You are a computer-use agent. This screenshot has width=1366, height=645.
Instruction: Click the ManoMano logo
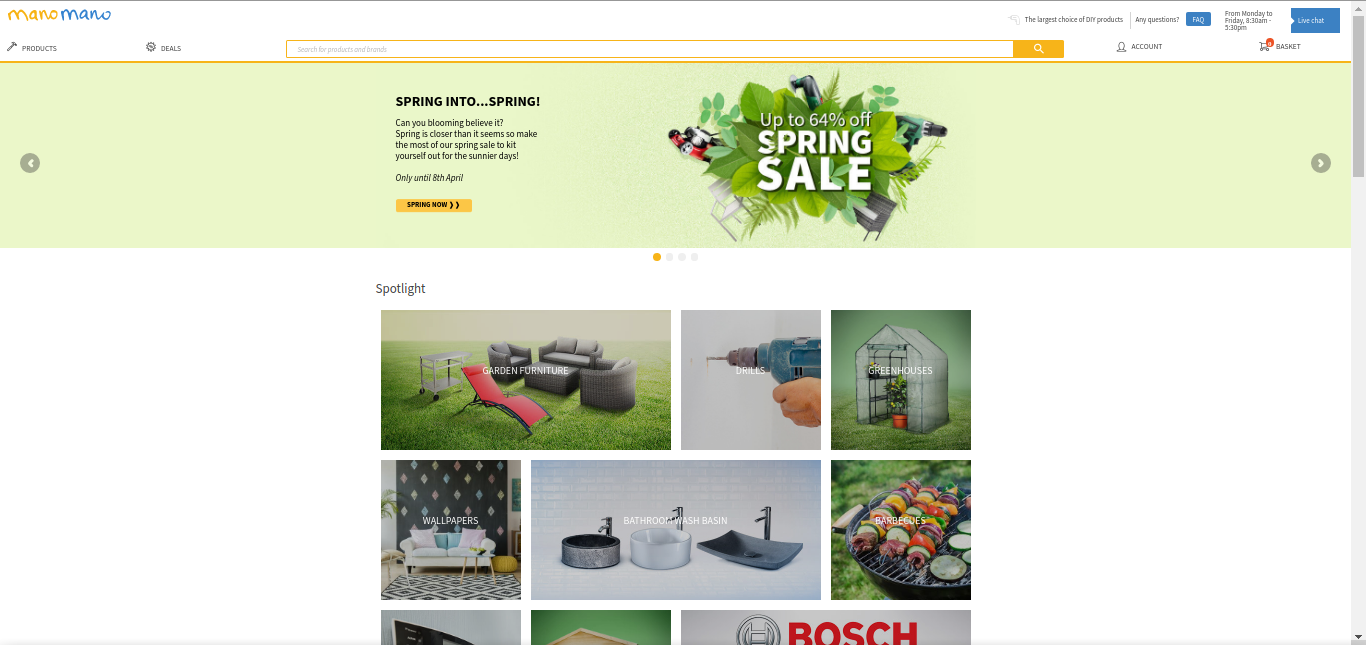click(59, 15)
